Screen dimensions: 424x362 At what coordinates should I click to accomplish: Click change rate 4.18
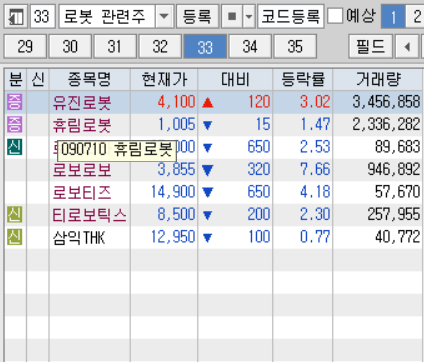[315, 192]
